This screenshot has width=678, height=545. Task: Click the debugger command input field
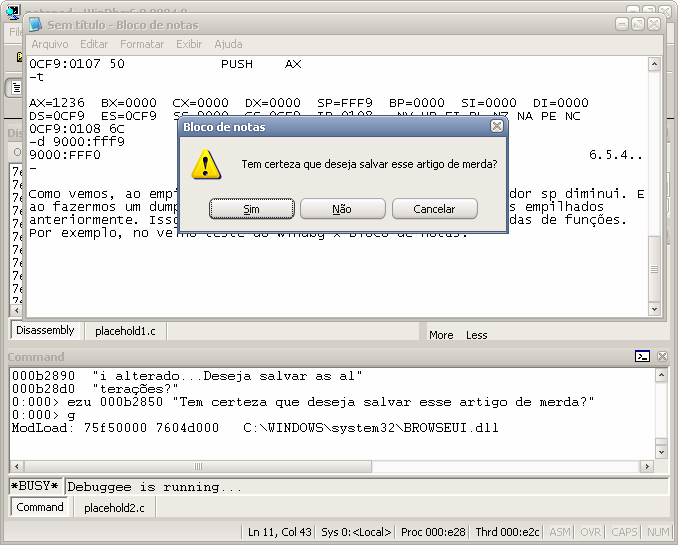click(360, 487)
